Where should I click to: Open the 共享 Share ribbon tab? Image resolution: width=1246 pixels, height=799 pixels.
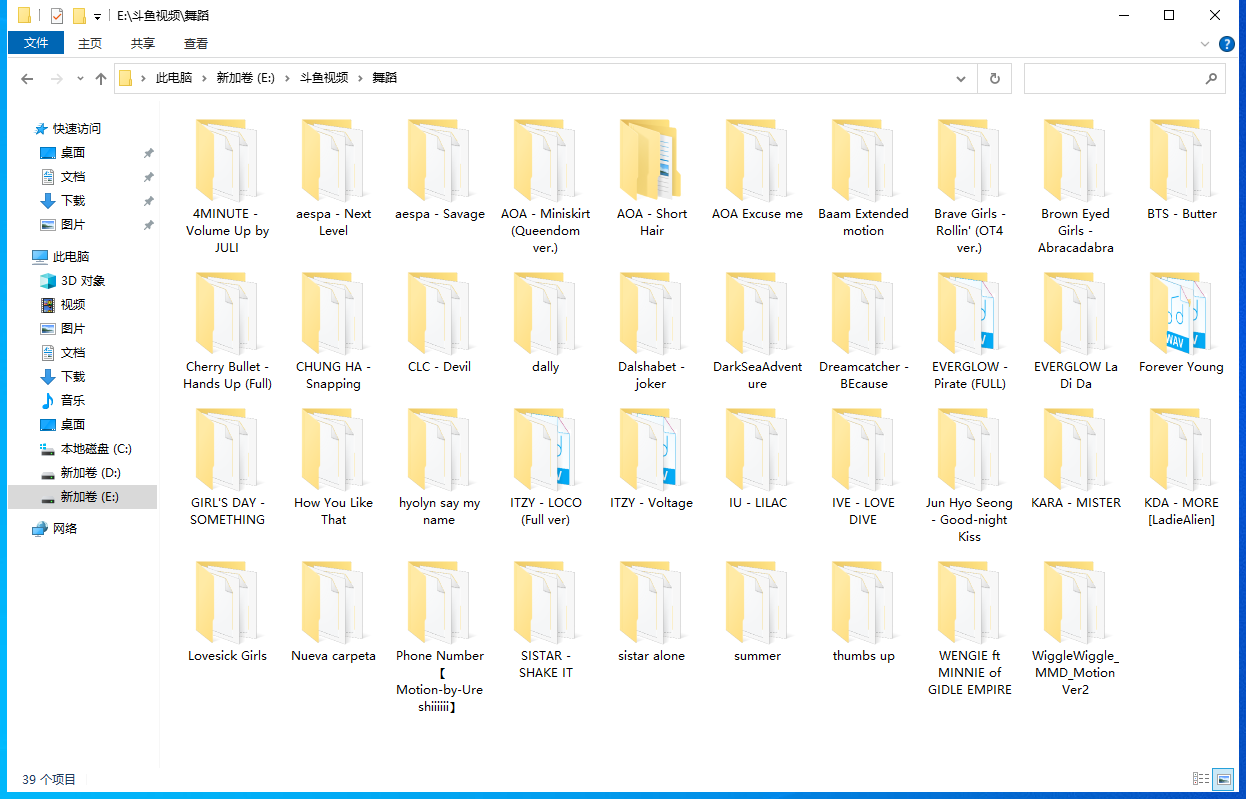[x=143, y=43]
